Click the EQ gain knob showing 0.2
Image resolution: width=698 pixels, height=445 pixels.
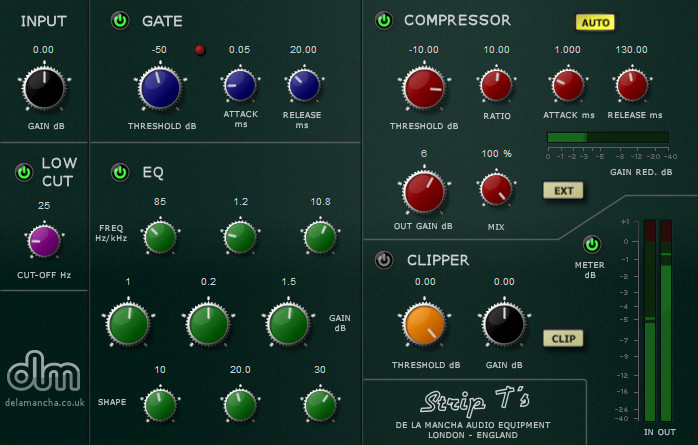[208, 324]
